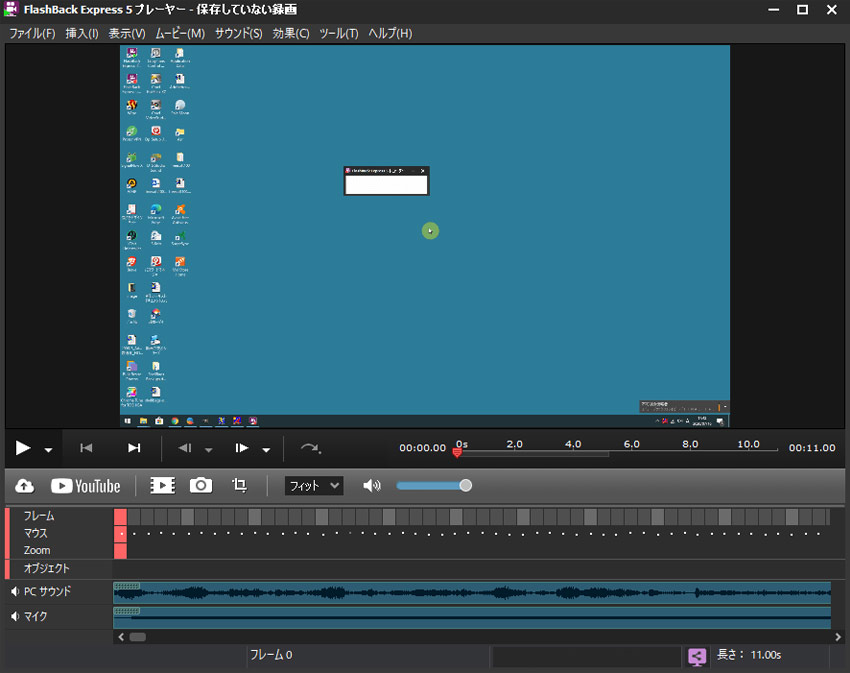This screenshot has height=673, width=850.
Task: Click the 長さ: 11.00s status text
Action: (749, 655)
